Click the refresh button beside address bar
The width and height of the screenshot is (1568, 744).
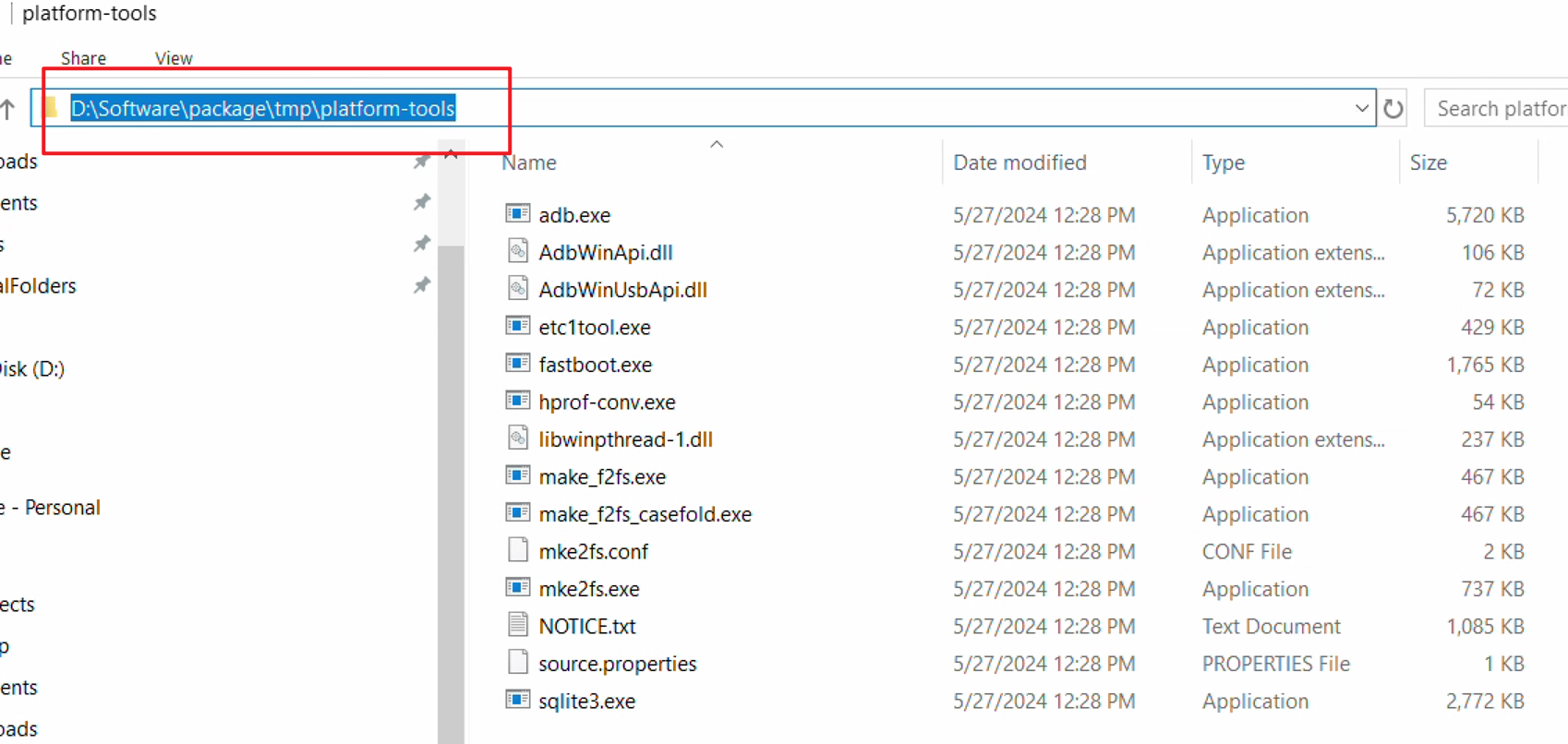[x=1393, y=109]
